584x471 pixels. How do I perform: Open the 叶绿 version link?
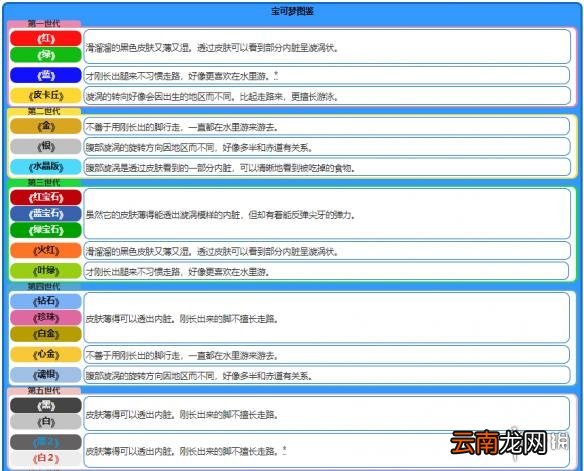point(46,271)
